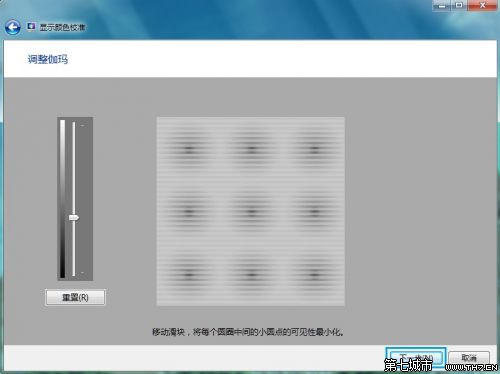Image resolution: width=500 pixels, height=374 pixels.
Task: Click the 下一步(N) next button
Action: [x=416, y=358]
